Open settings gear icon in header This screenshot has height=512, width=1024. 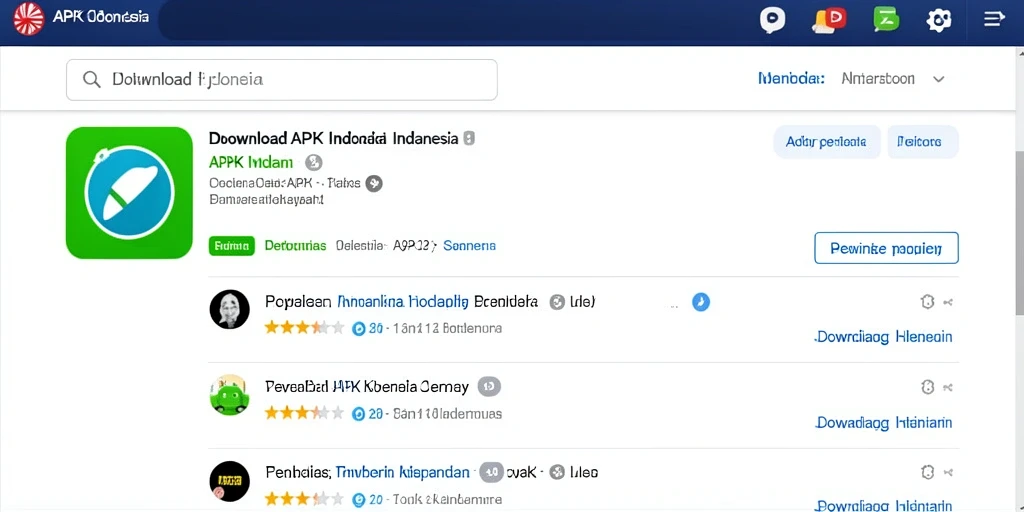click(x=939, y=20)
